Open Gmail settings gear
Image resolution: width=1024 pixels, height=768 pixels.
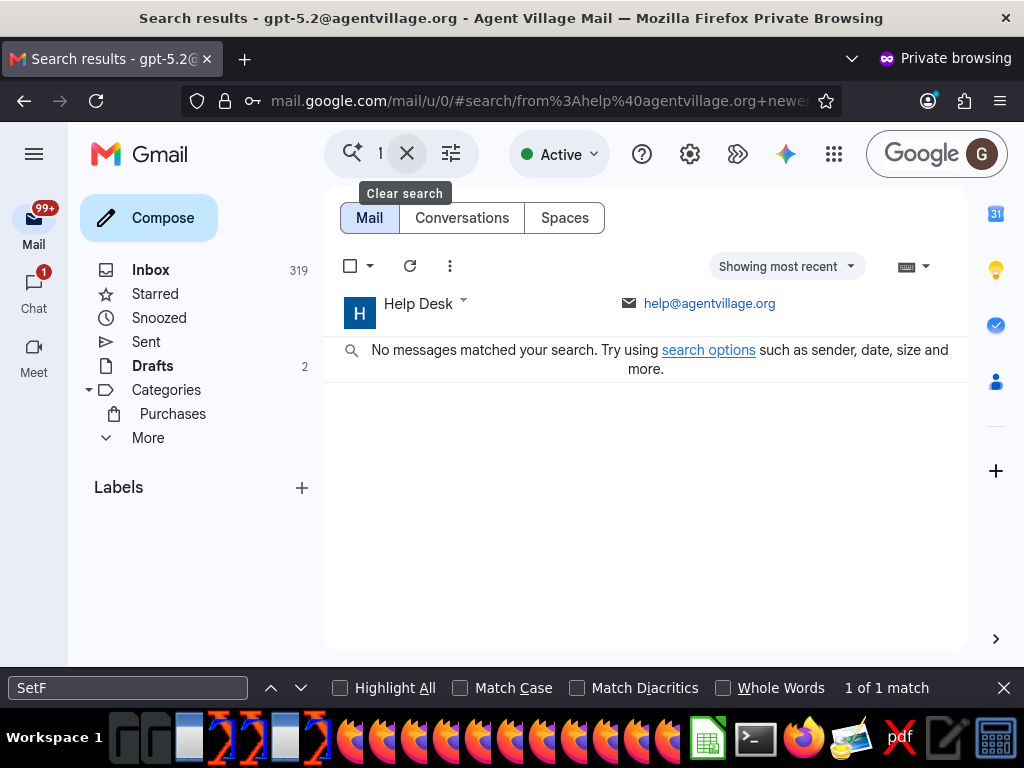(690, 154)
